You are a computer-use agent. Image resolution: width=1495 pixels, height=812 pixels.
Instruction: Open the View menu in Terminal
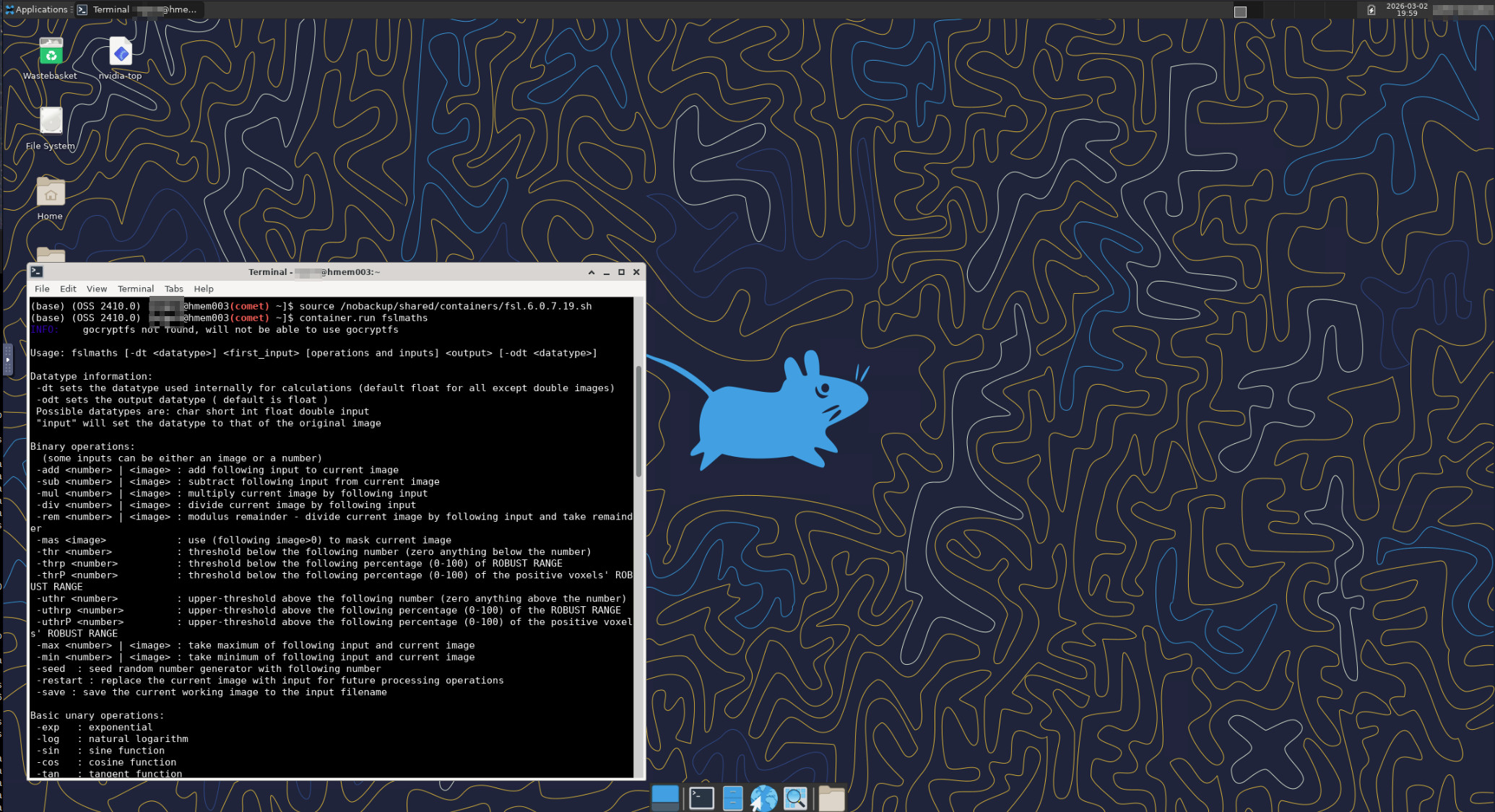tap(96, 289)
